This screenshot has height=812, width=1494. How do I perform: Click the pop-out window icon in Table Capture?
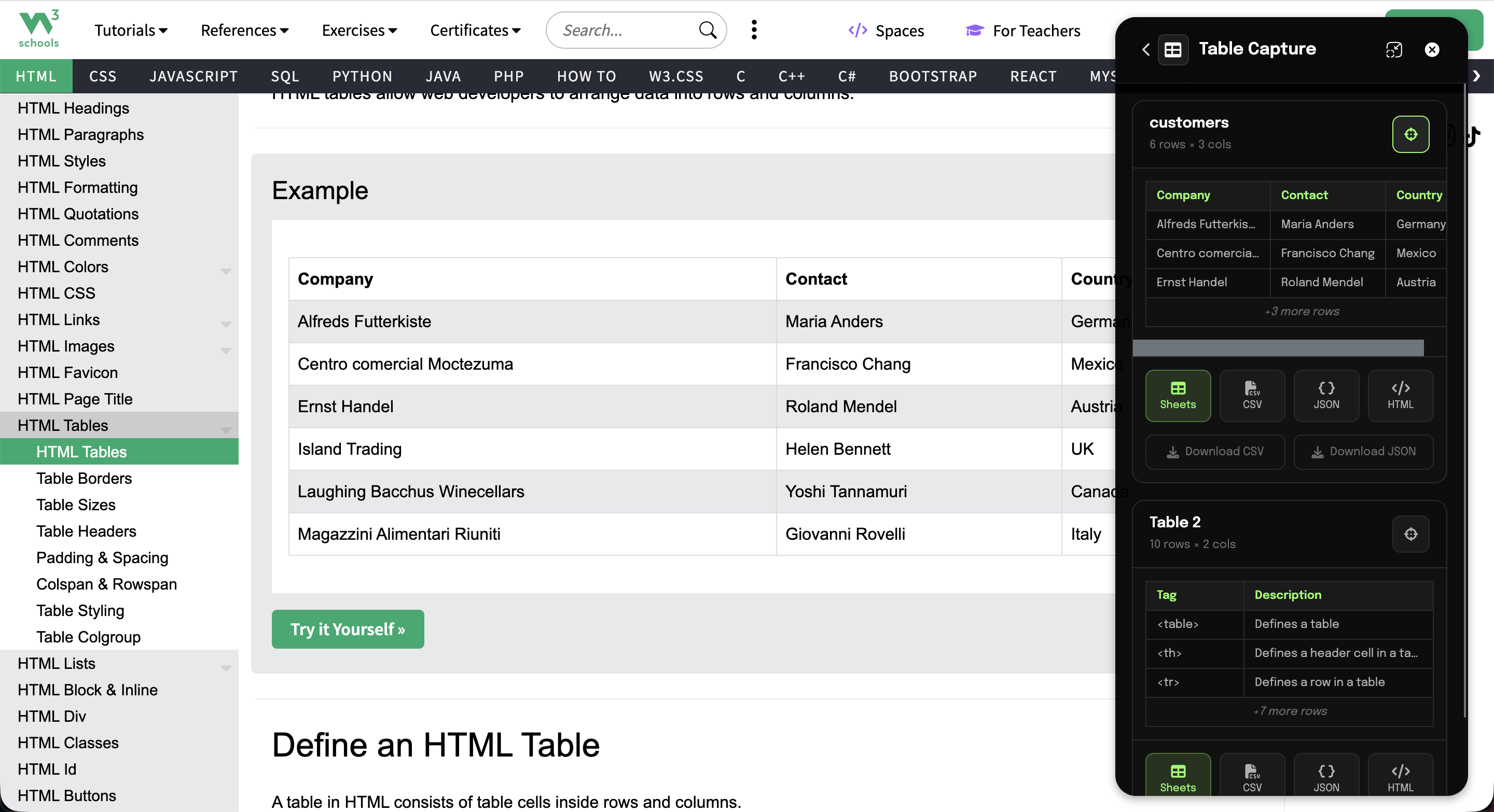(1394, 50)
